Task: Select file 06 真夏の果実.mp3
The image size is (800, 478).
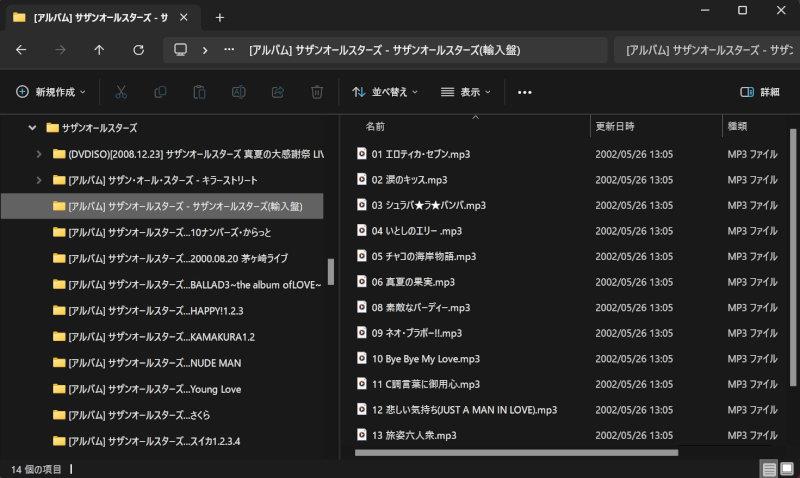Action: (413, 282)
